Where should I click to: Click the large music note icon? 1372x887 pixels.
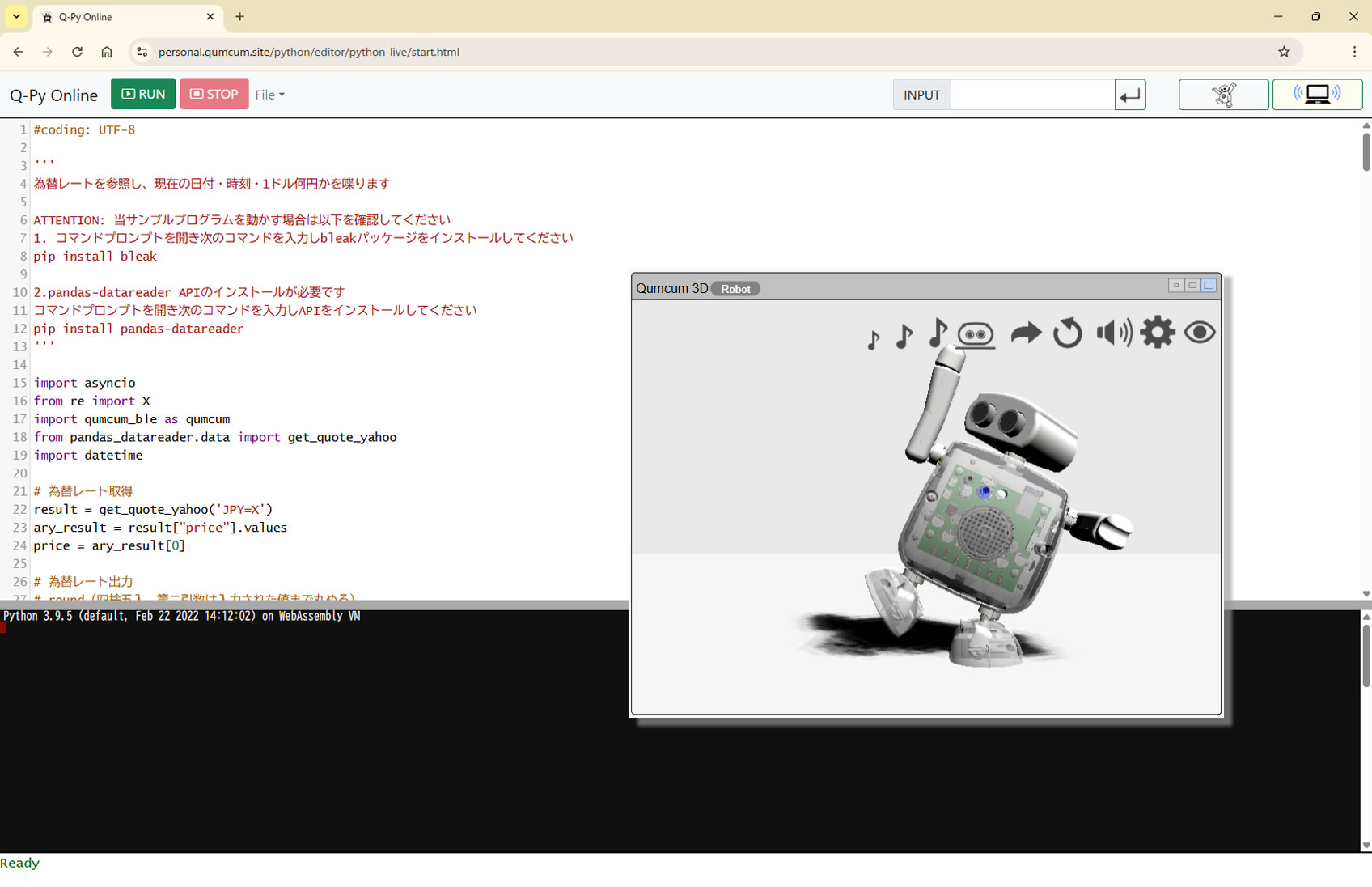(937, 333)
